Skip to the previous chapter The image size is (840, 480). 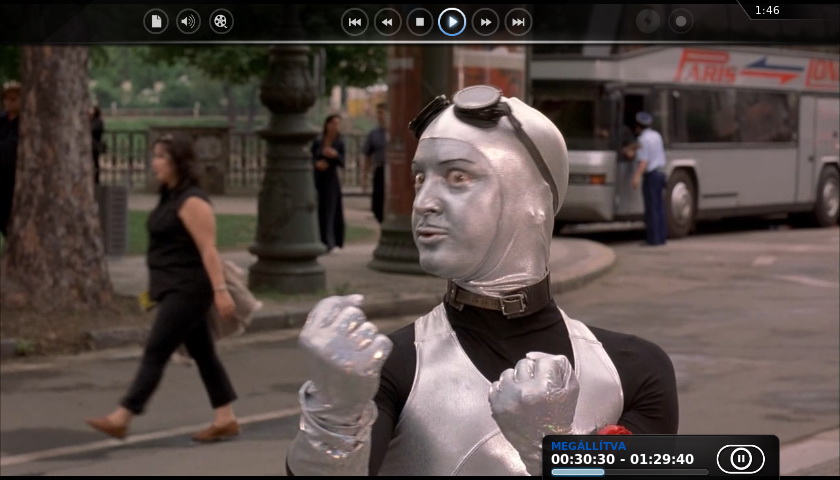click(355, 22)
